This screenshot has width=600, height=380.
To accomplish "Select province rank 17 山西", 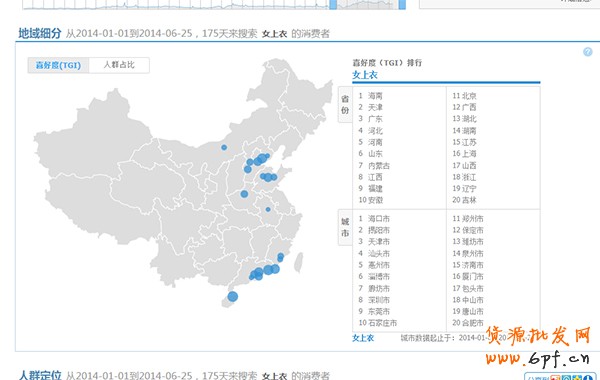I will [464, 165].
